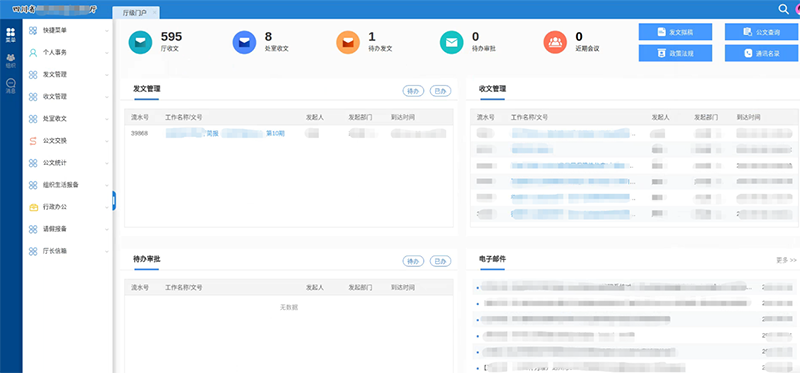Expand the 公文统计 chevron

click(x=107, y=163)
